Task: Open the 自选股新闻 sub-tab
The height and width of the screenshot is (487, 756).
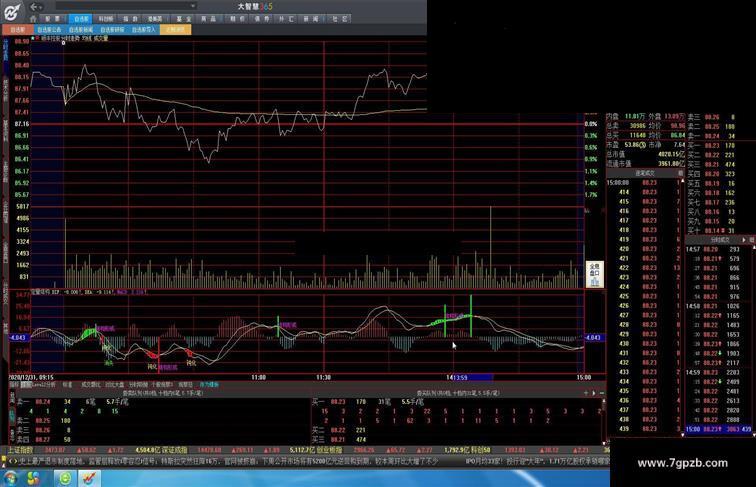Action: (x=81, y=29)
